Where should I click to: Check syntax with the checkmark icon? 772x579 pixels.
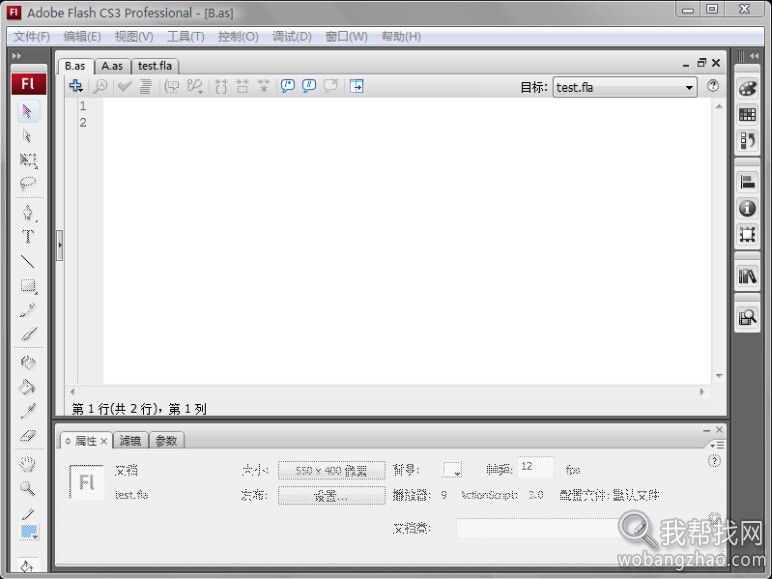[x=124, y=86]
